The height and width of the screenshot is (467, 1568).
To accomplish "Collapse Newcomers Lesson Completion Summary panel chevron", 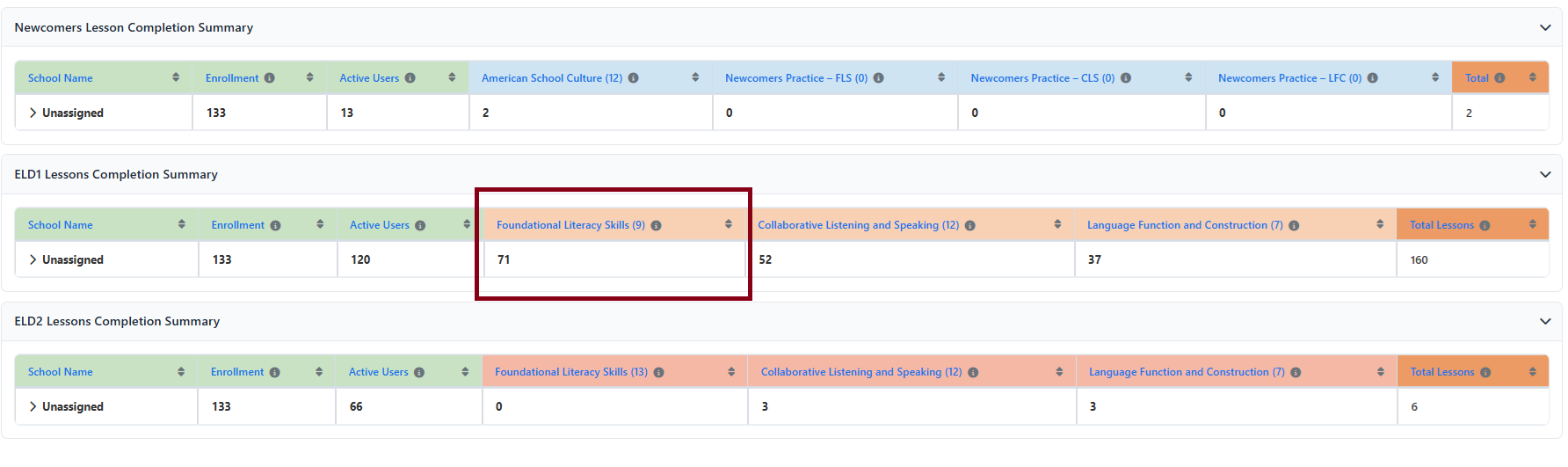I will (x=1545, y=28).
